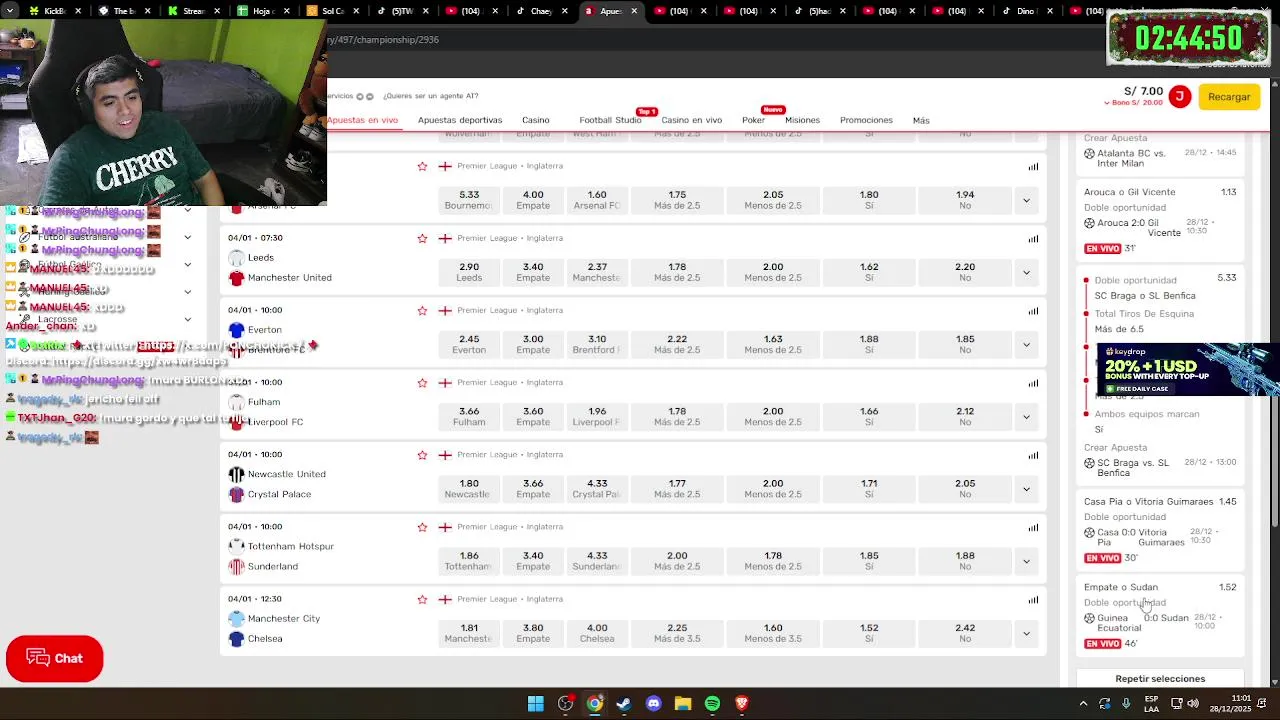
Task: Pick Más de 2.5 at 2.00 for Tottenham
Action: coord(677,561)
